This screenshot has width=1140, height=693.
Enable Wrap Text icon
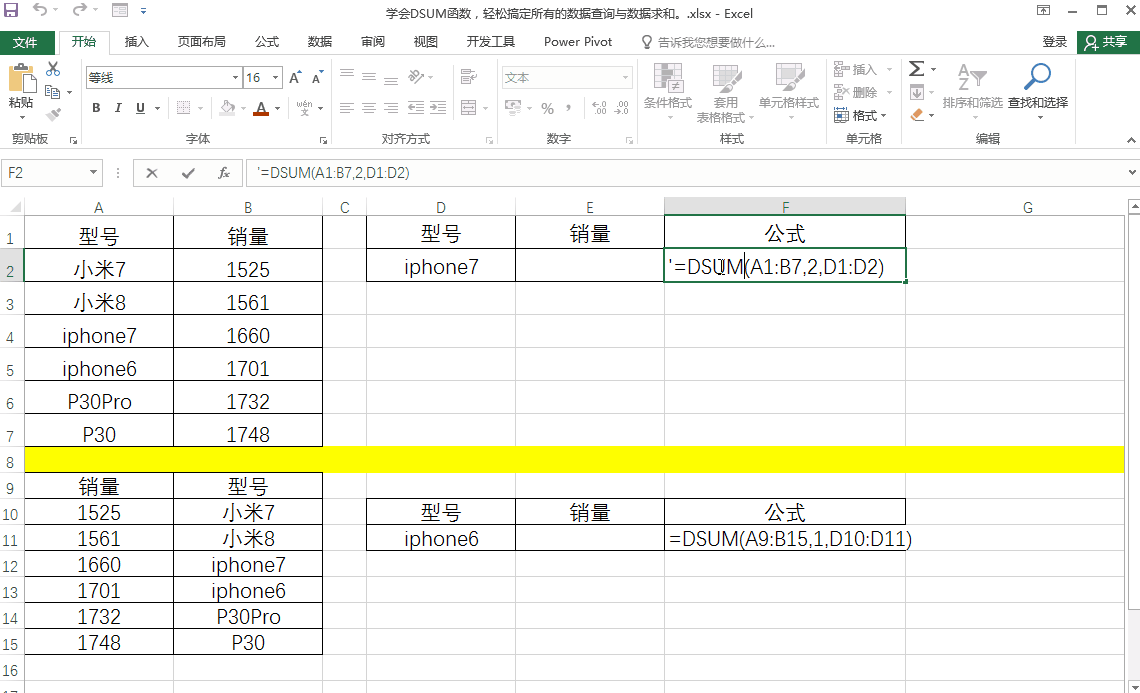[x=469, y=77]
